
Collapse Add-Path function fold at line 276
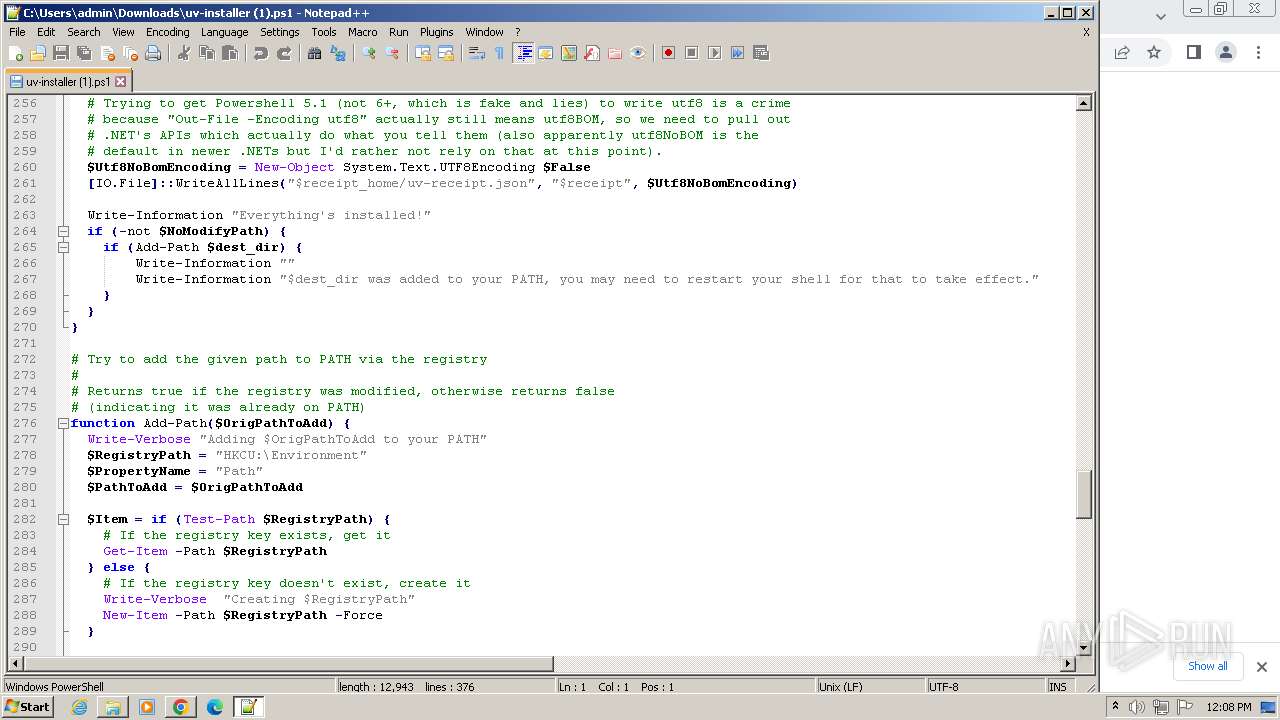coord(63,423)
